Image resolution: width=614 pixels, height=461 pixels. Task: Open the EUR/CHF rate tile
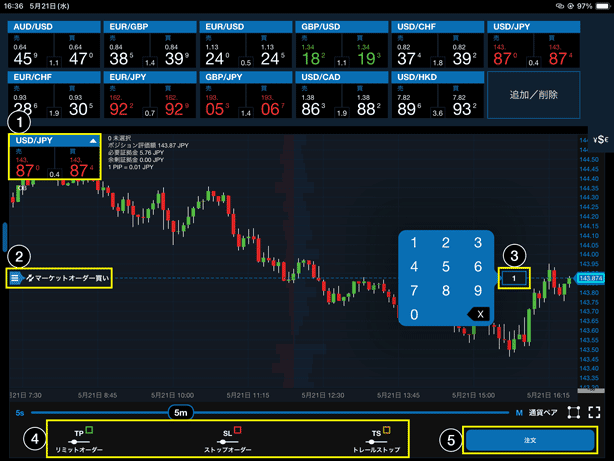54,94
